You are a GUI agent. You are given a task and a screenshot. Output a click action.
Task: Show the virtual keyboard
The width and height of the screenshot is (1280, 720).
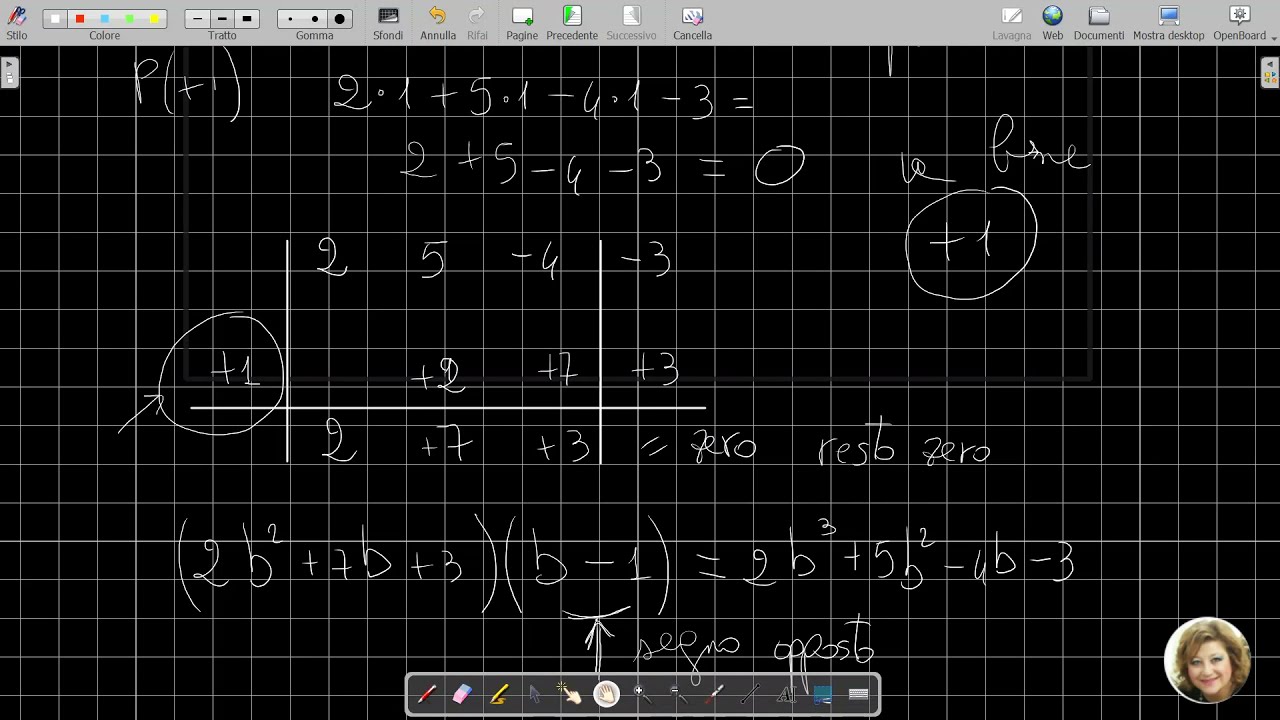tap(858, 694)
